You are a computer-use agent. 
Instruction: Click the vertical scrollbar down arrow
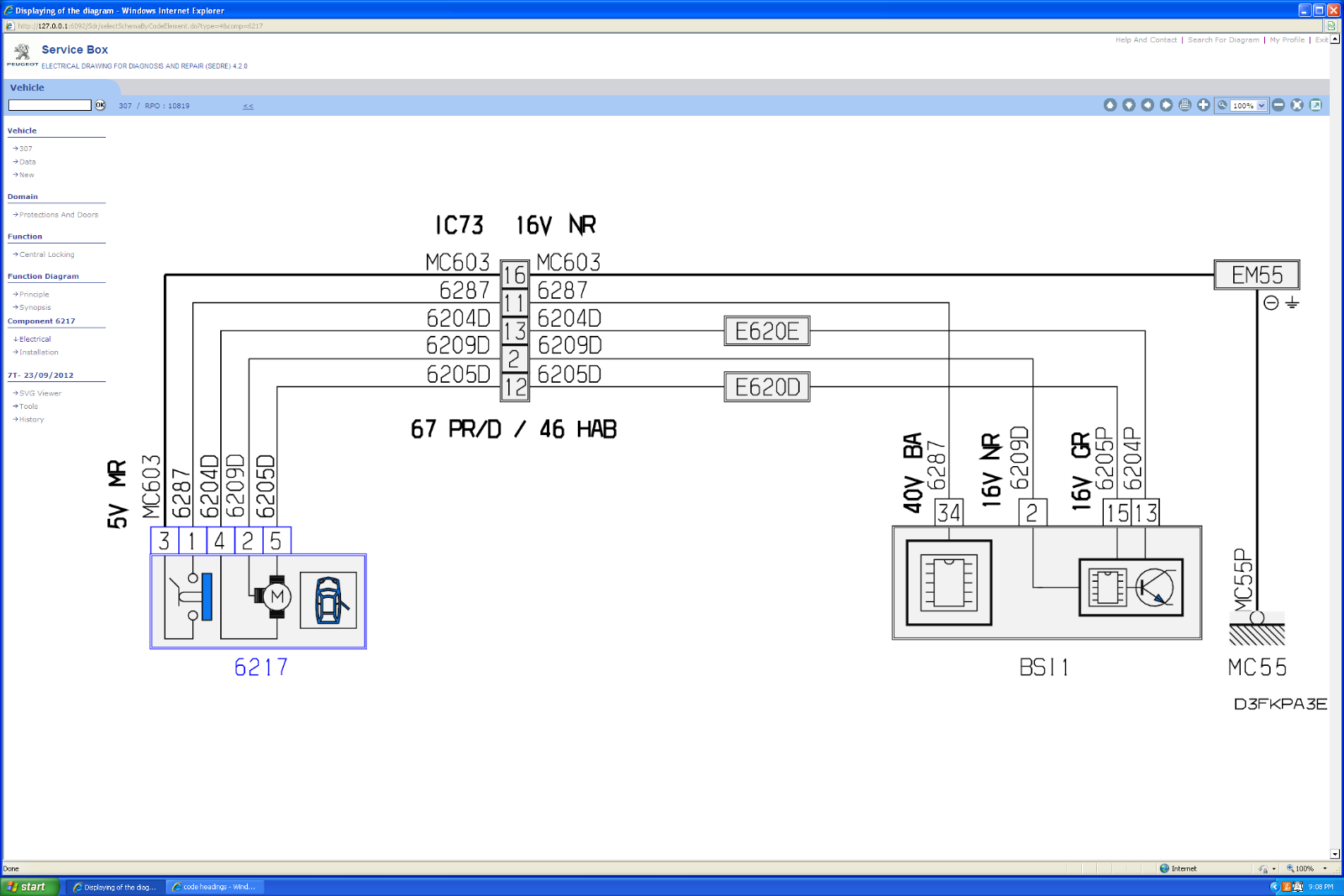[x=1335, y=853]
